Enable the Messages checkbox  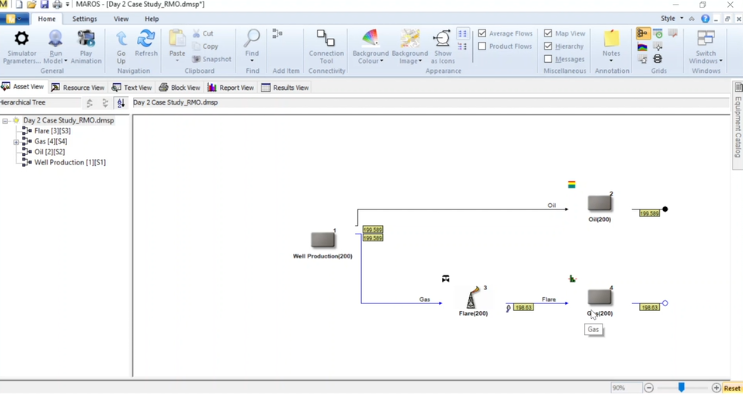coord(548,59)
